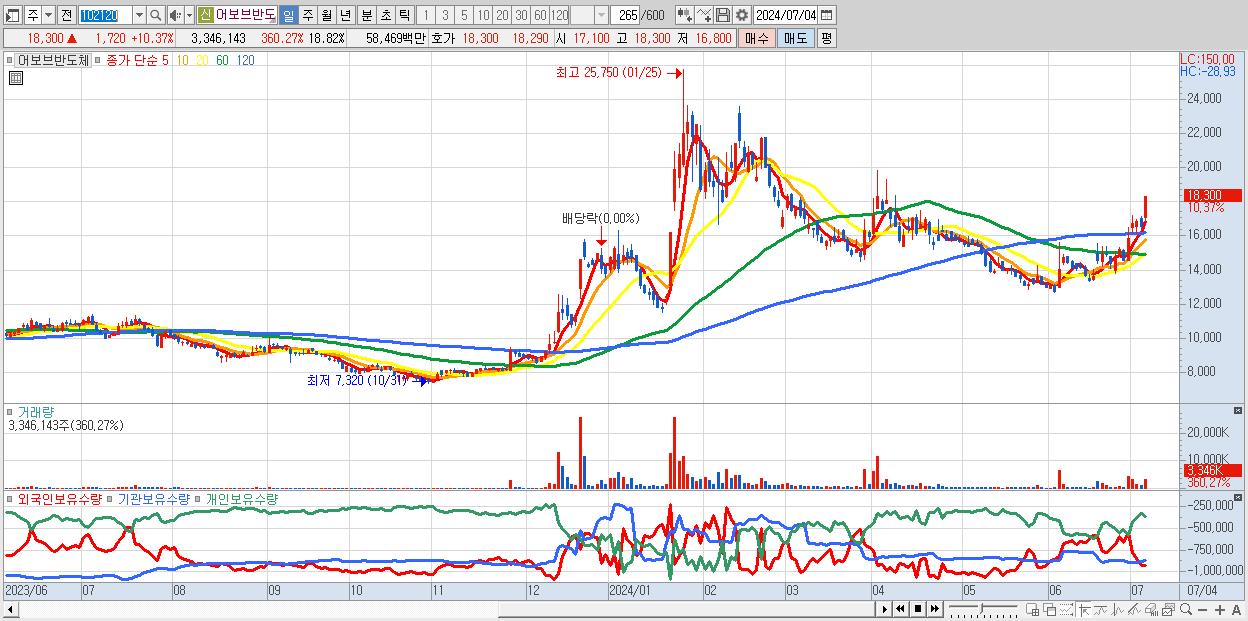Click the speaker sound icon
1248x621 pixels.
[x=175, y=16]
